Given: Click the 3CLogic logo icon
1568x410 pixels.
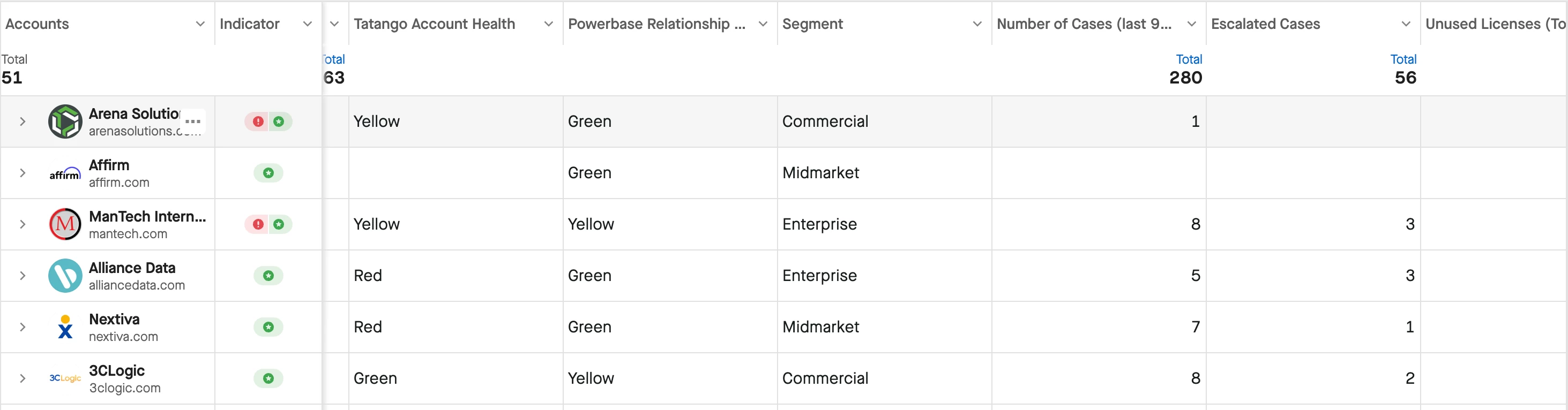Looking at the screenshot, I should pos(65,378).
